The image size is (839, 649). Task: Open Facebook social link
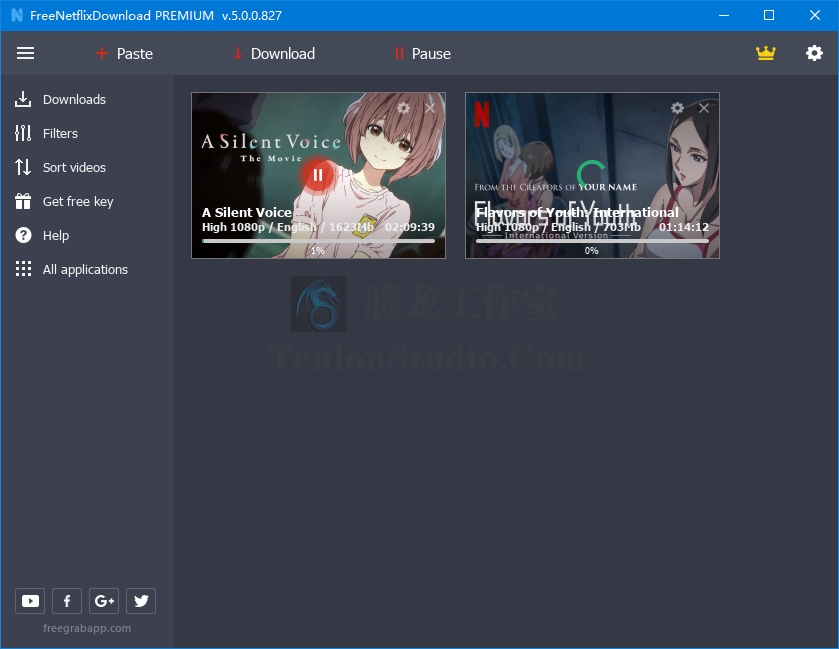click(67, 601)
